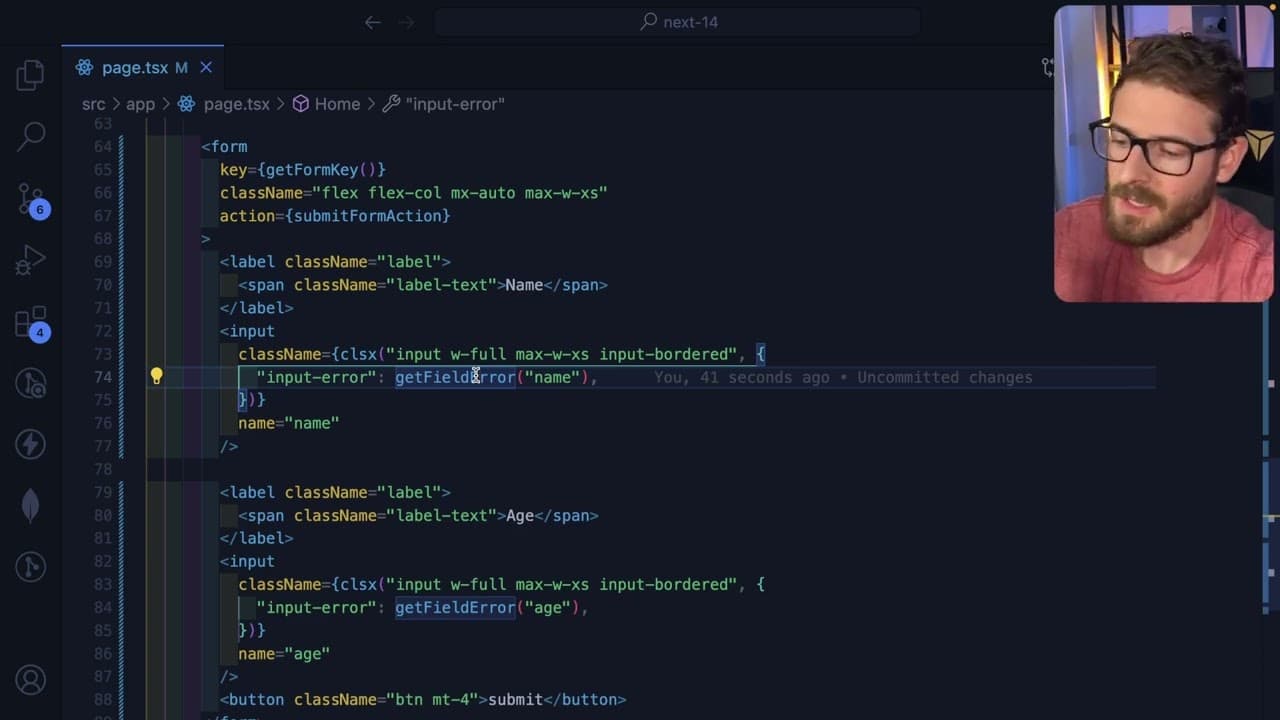Open the Run and Debug panel
Image resolution: width=1280 pixels, height=720 pixels.
point(31,261)
